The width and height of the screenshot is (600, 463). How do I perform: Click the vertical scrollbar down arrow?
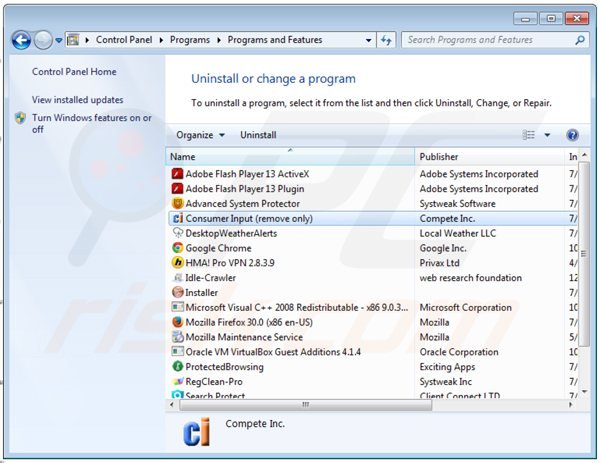click(584, 392)
